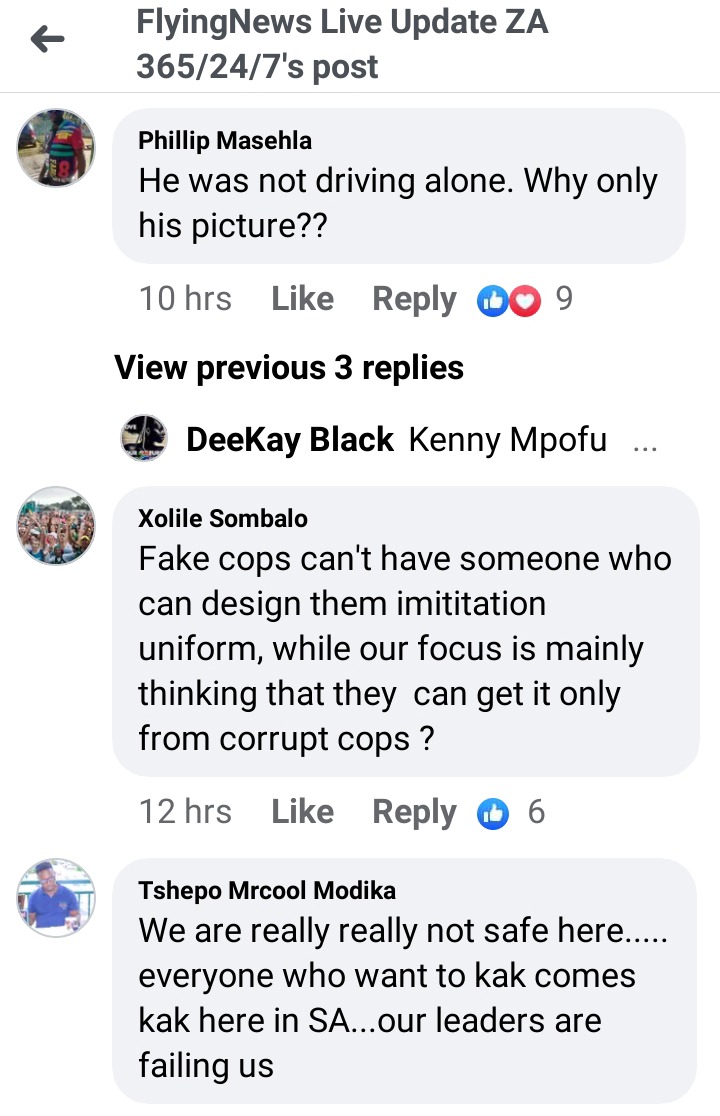Open Xolile Sombalo's name link

[x=223, y=518]
